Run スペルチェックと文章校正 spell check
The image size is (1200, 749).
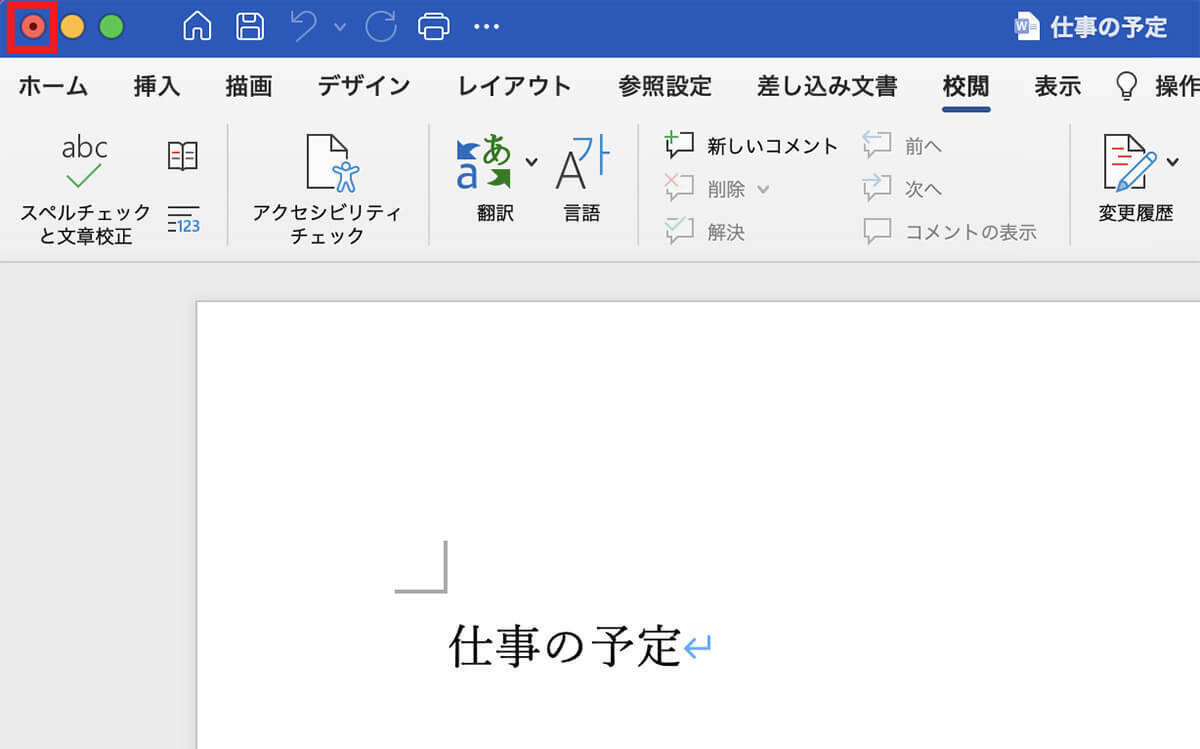click(x=85, y=190)
